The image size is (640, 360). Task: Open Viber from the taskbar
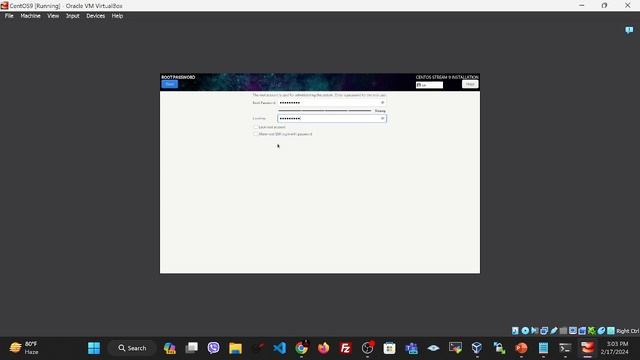[x=213, y=348]
